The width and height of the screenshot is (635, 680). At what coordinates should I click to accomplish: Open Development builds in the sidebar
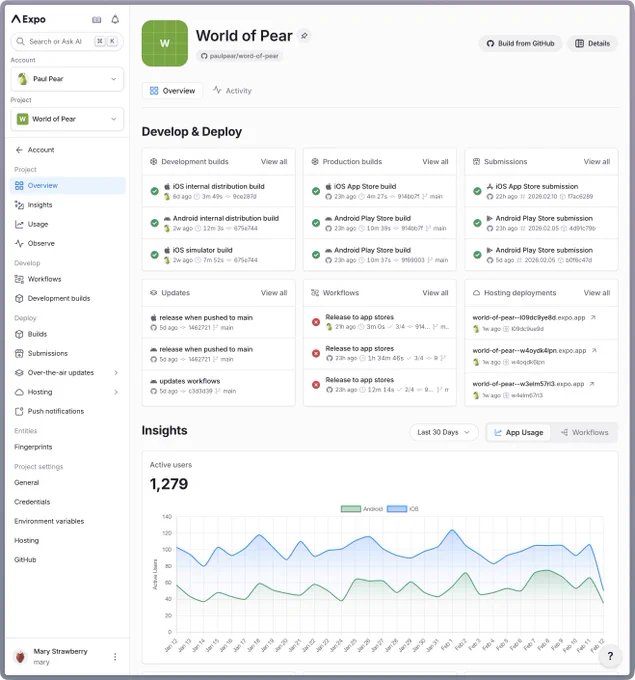tap(67, 298)
